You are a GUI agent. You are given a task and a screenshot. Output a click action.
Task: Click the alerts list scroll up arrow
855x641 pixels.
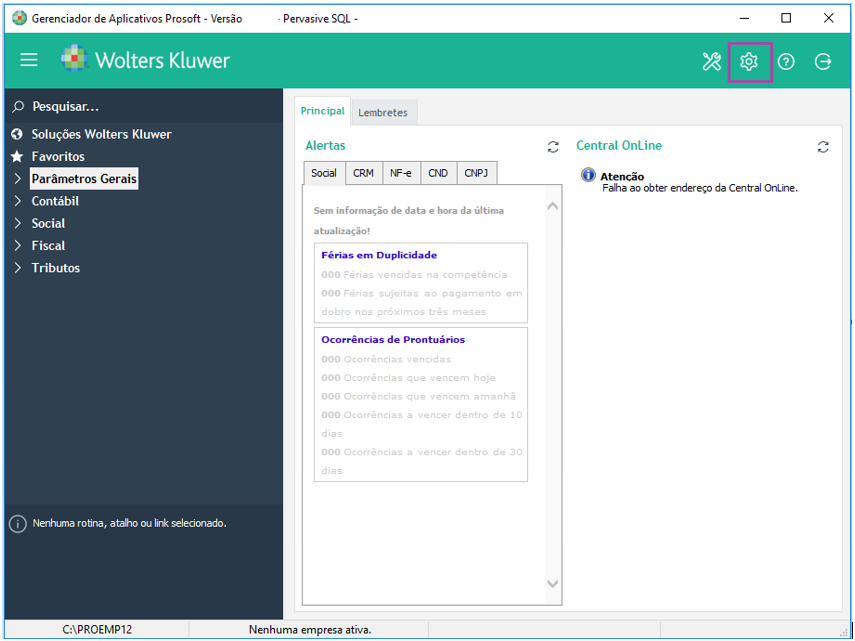click(x=552, y=206)
